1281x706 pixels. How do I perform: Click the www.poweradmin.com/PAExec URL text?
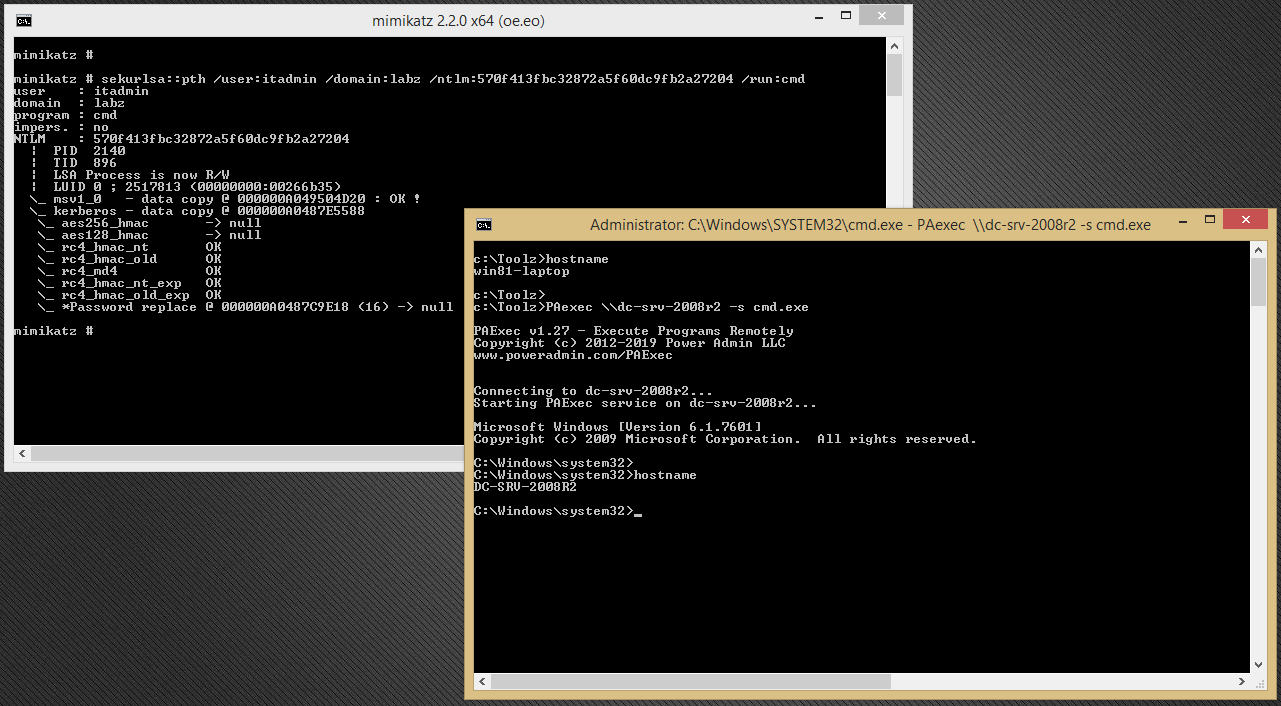point(573,355)
